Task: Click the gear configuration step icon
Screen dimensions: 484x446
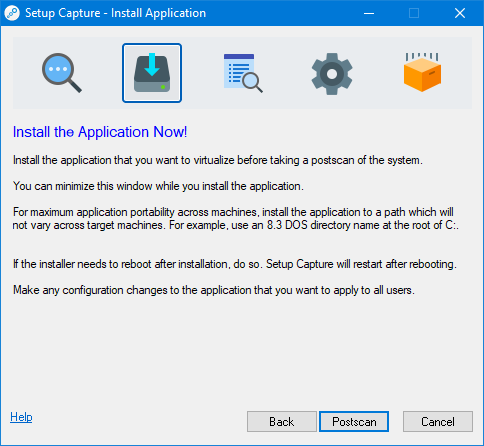Action: point(332,74)
